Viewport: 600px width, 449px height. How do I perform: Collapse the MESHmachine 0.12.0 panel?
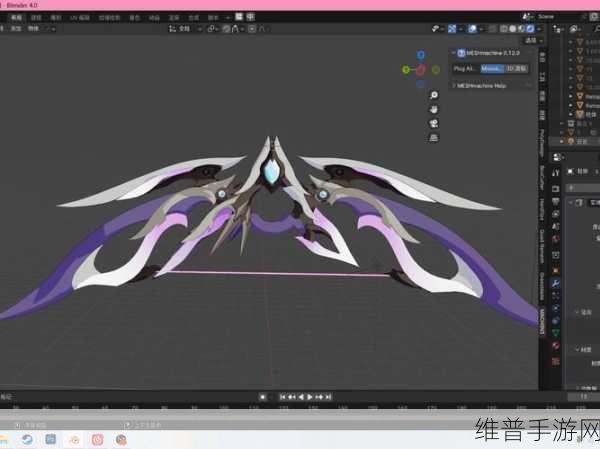pyautogui.click(x=454, y=53)
